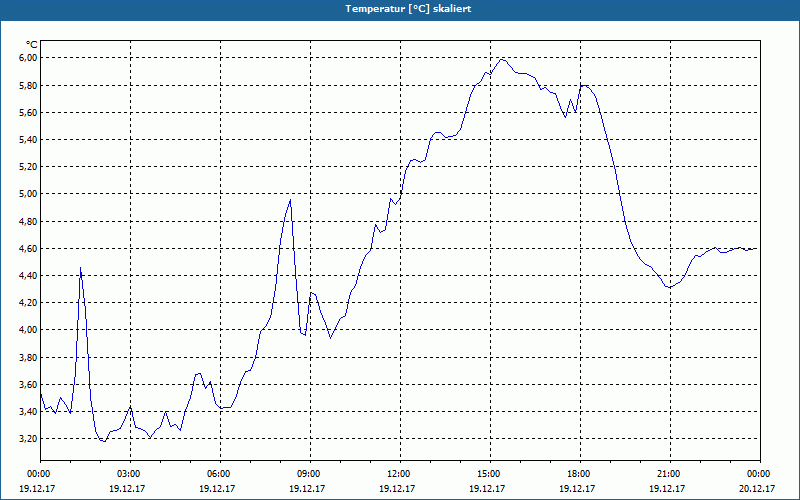Click the 4,80 y-axis label
Screen dimensions: 800x500
[29, 221]
